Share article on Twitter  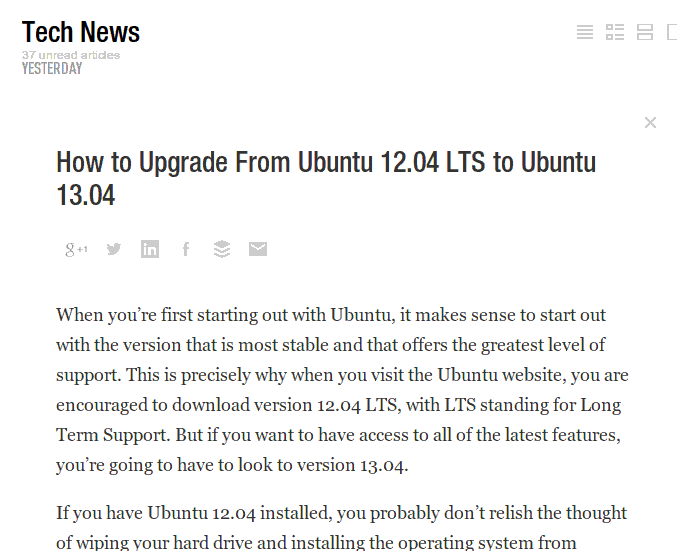[114, 249]
